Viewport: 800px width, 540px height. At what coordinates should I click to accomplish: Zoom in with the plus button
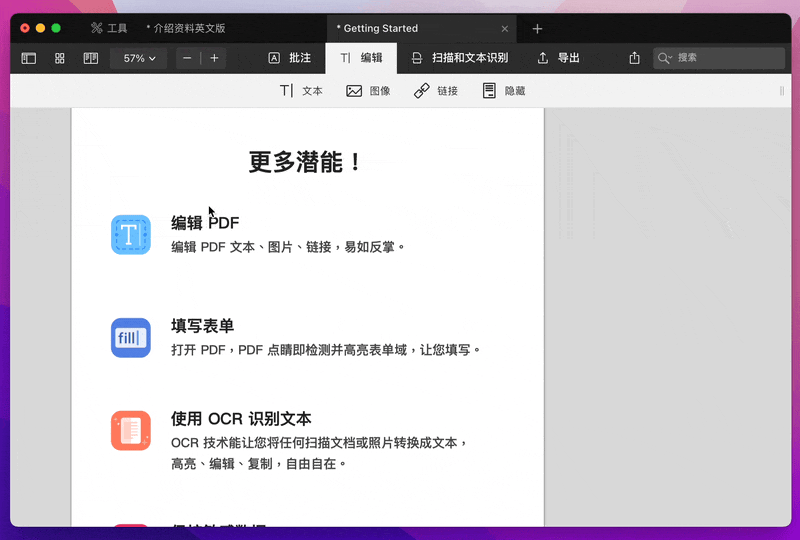point(214,59)
